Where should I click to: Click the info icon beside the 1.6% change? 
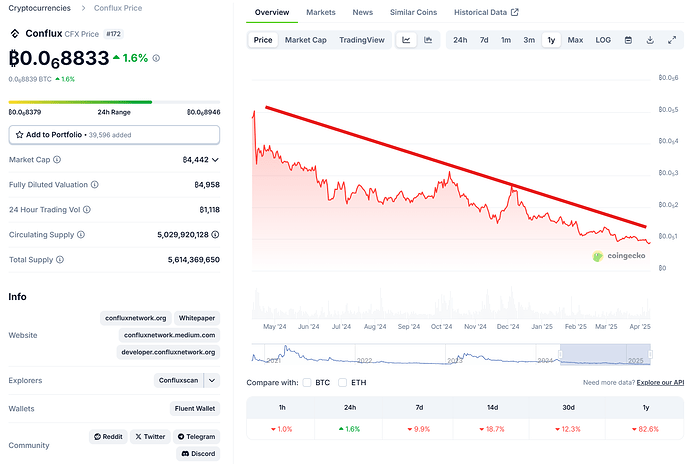click(x=156, y=58)
